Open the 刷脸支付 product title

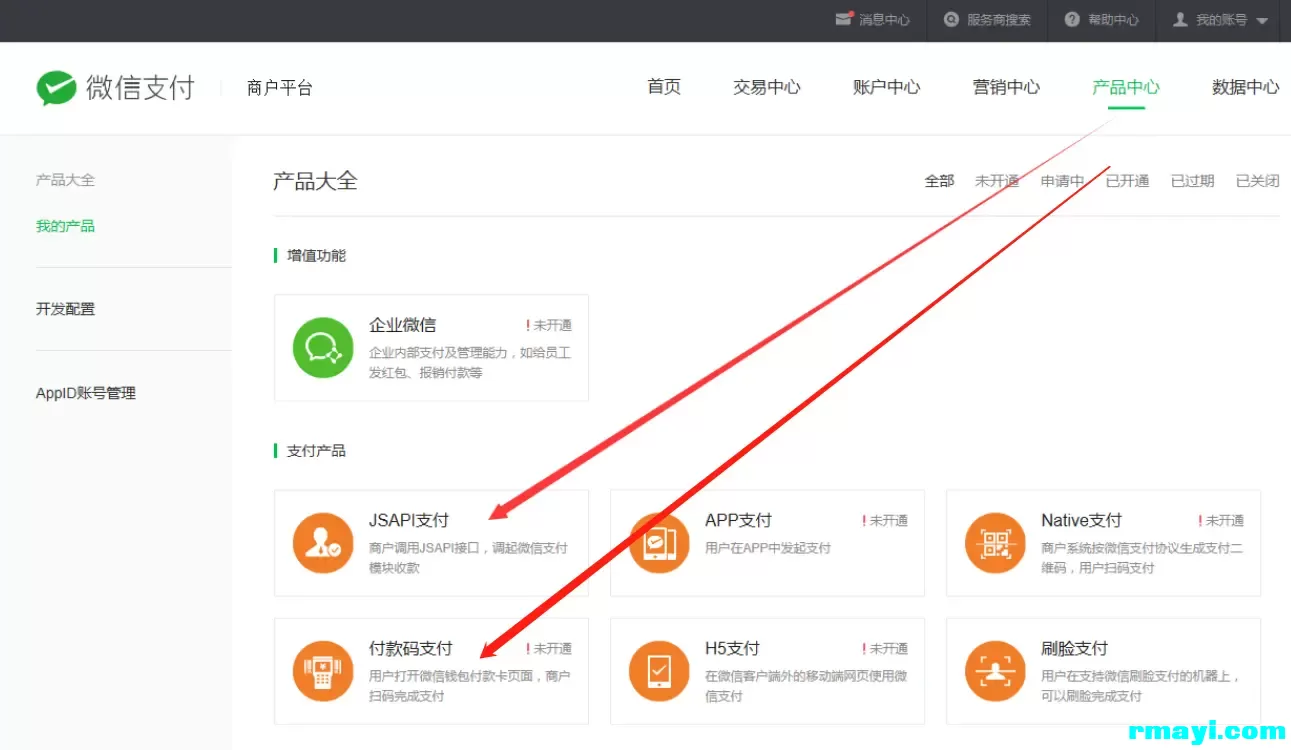(1074, 648)
